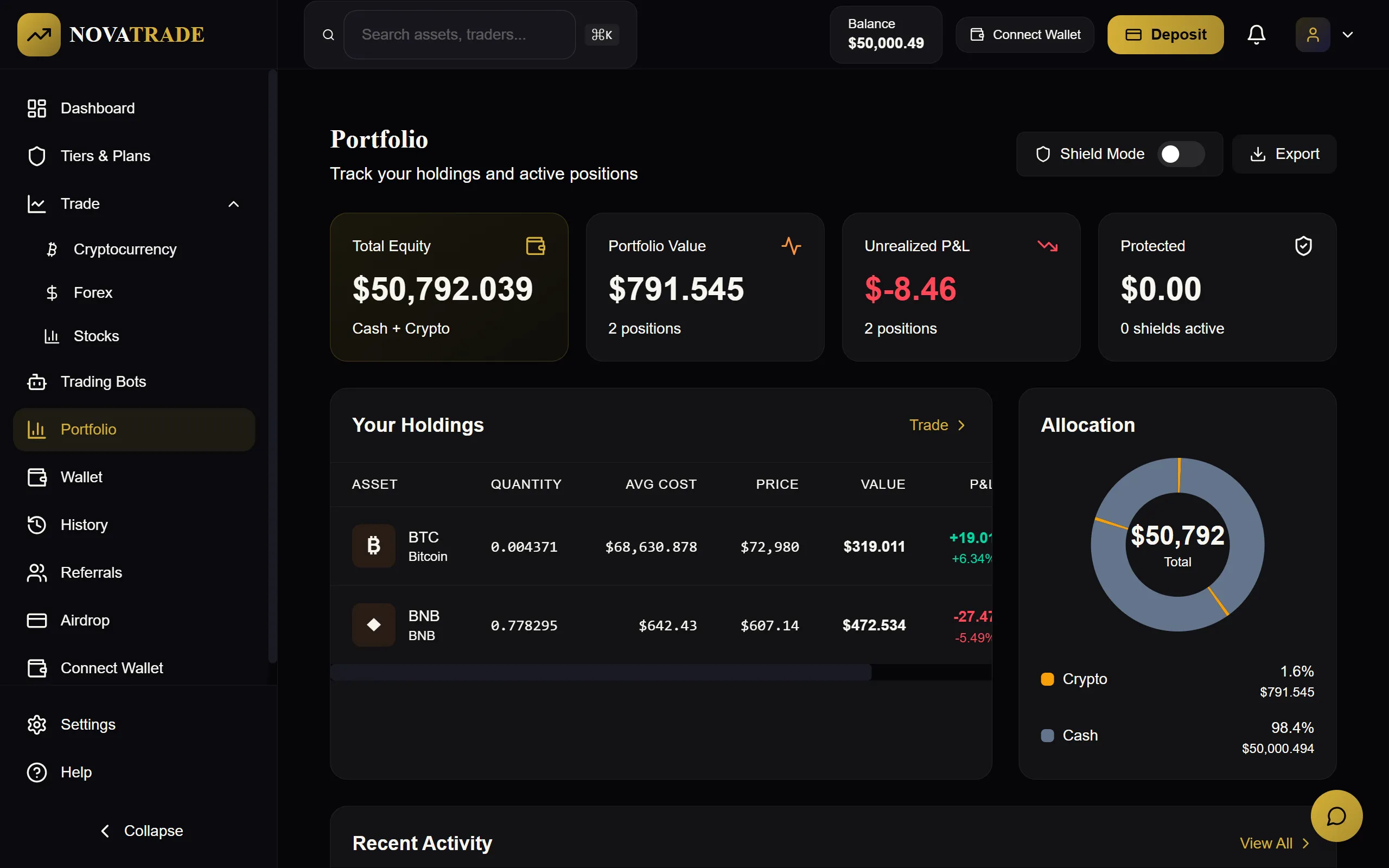Click the Total Equity $50,792.039 card
1389x868 pixels.
pos(449,287)
